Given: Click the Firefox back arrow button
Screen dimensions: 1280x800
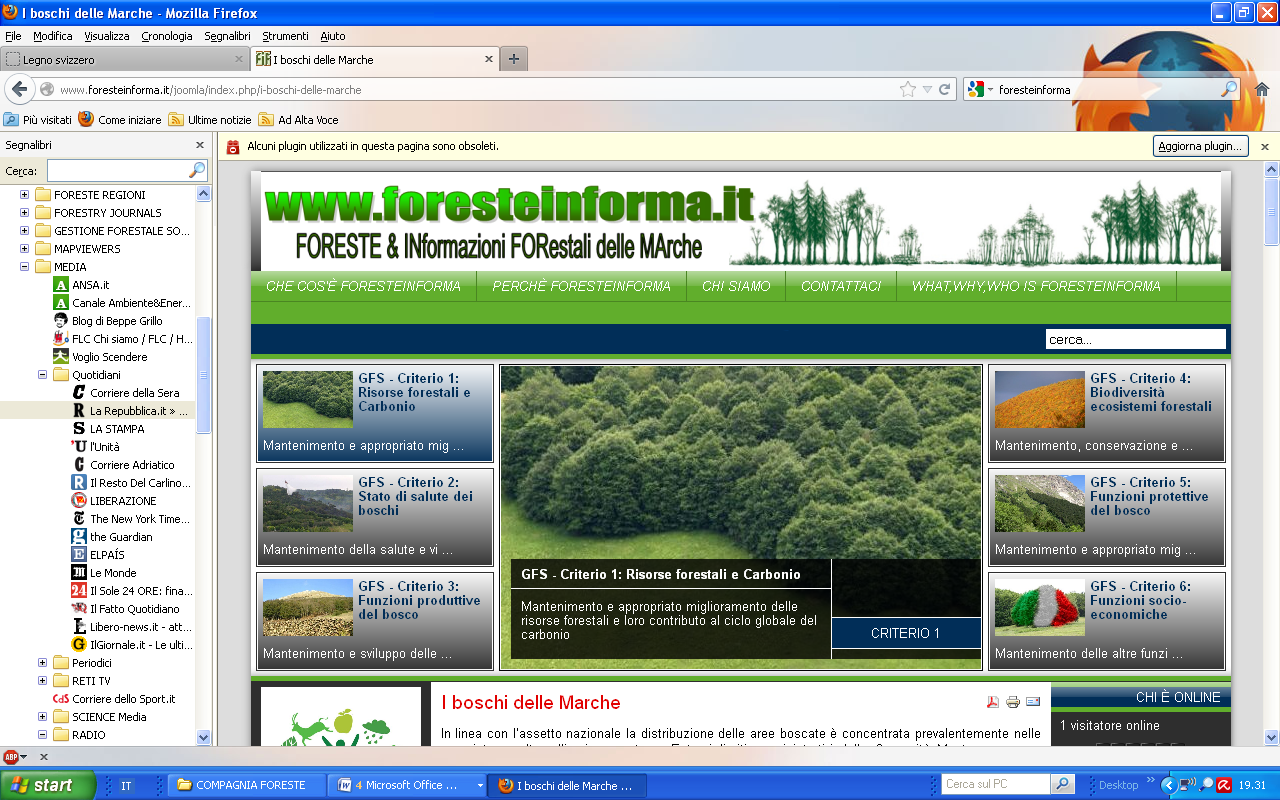Looking at the screenshot, I should [19, 89].
